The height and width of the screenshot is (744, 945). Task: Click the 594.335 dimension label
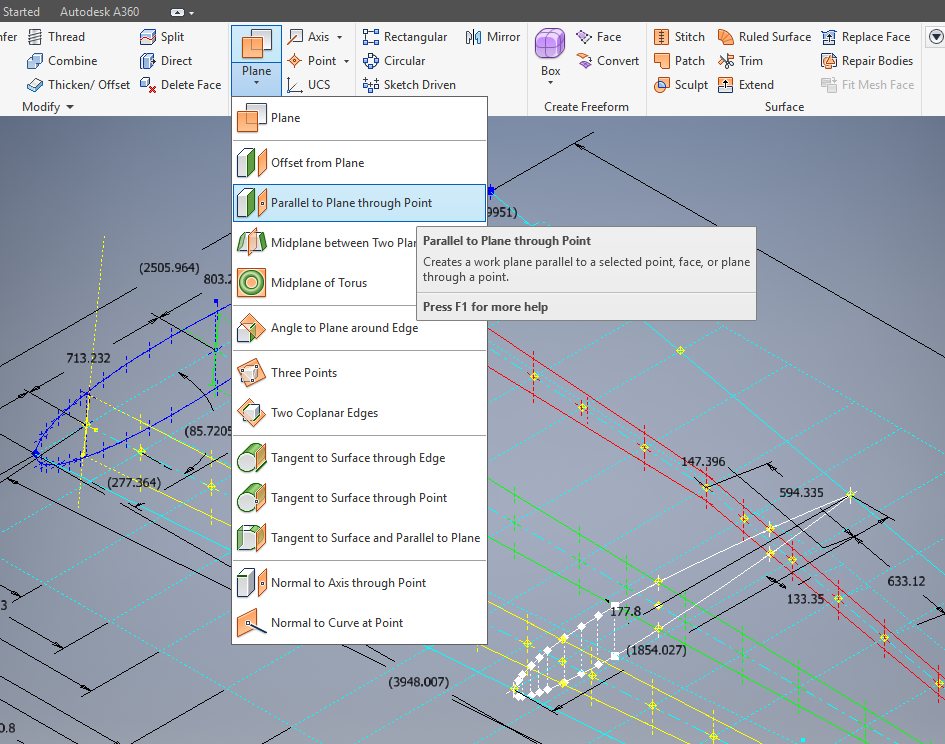tap(801, 492)
